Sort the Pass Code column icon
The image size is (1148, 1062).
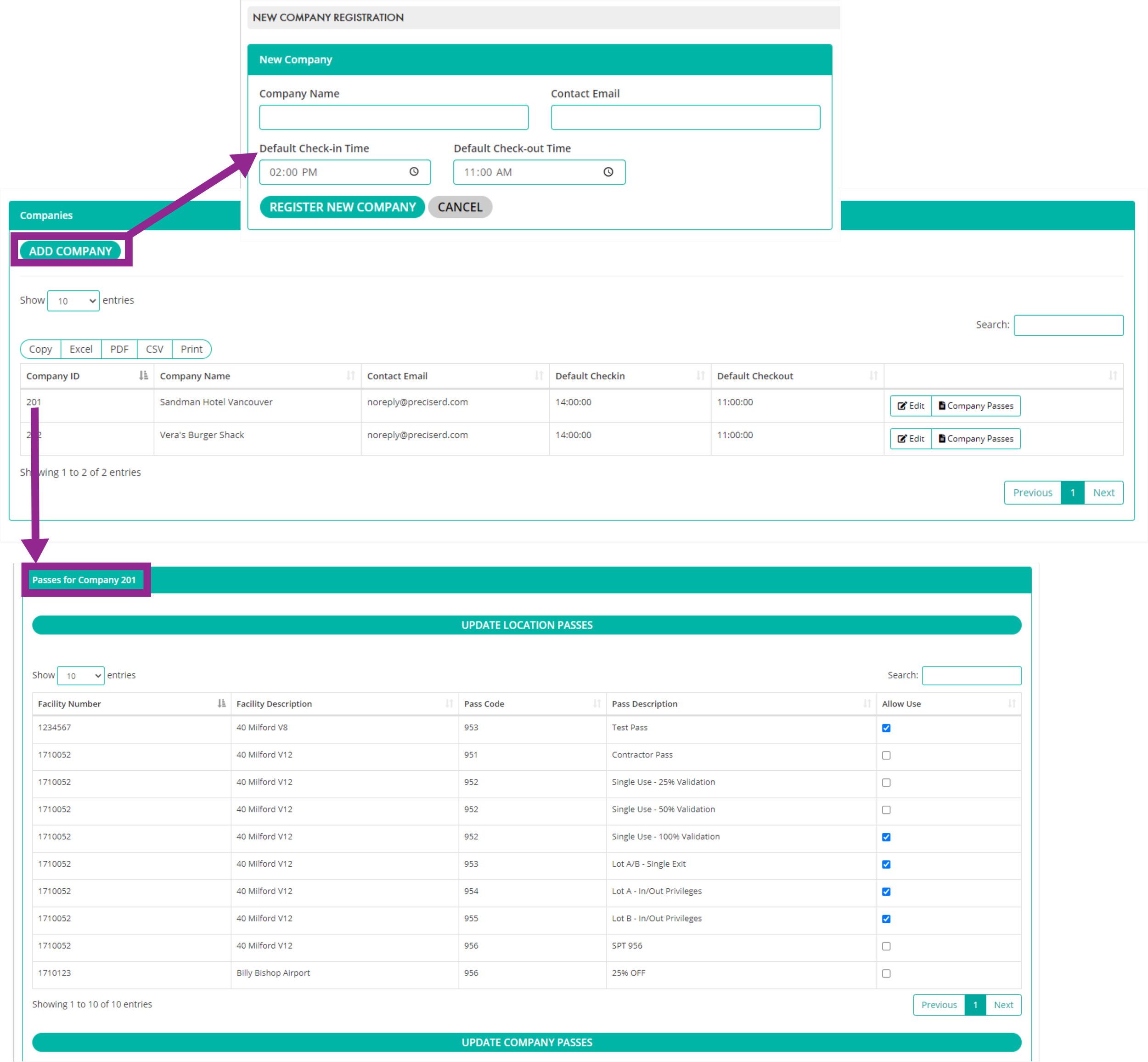(x=597, y=703)
